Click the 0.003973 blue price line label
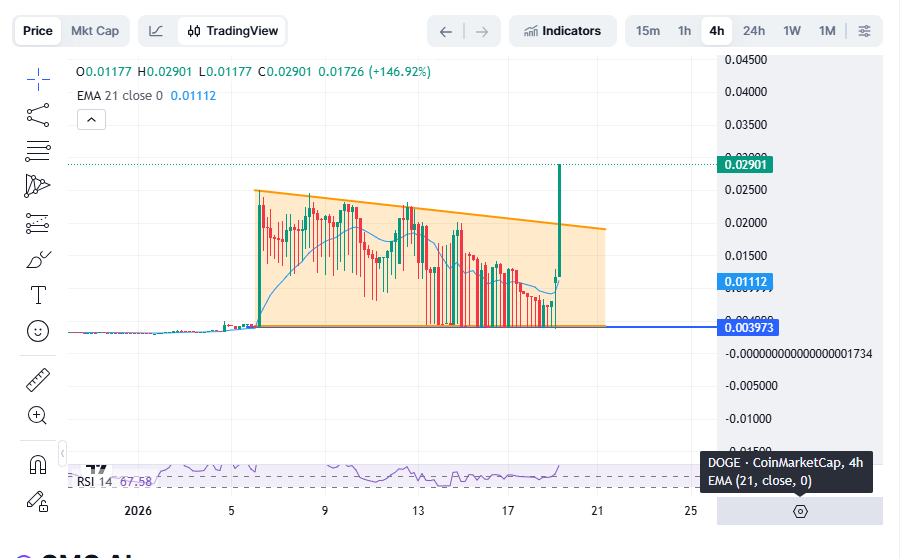Screen dimensions: 910x558 pyautogui.click(x=747, y=327)
